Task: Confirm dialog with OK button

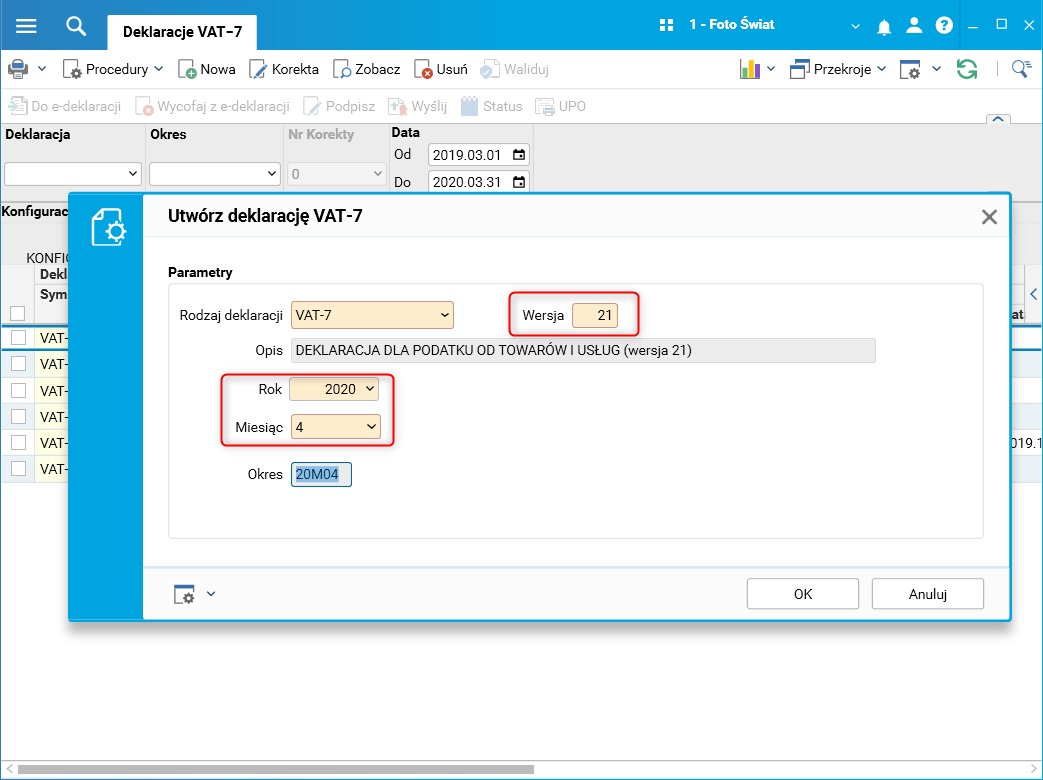Action: [x=803, y=594]
